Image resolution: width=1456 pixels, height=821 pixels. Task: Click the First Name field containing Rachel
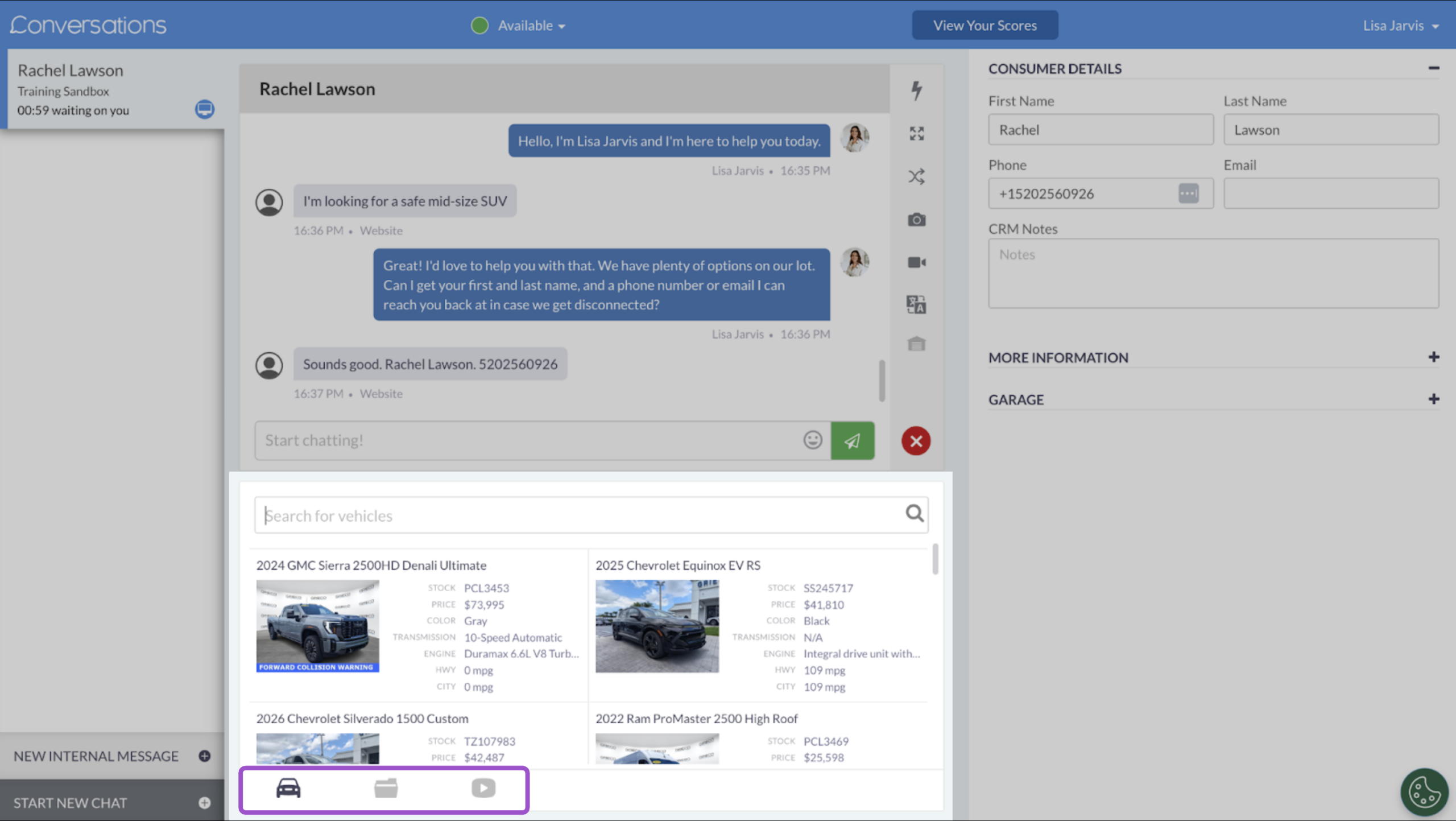[x=1101, y=130]
